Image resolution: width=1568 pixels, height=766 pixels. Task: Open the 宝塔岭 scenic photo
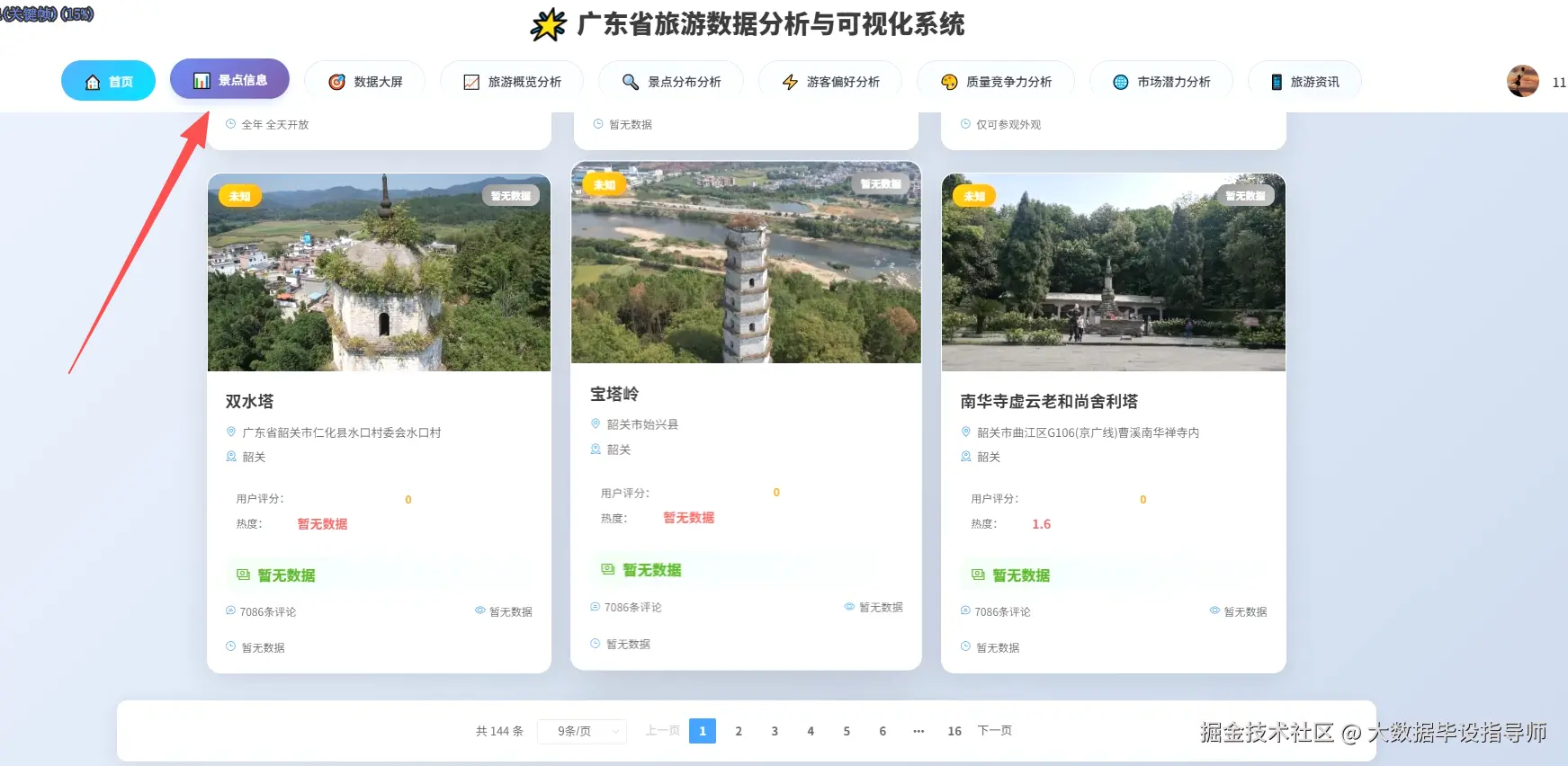point(746,263)
